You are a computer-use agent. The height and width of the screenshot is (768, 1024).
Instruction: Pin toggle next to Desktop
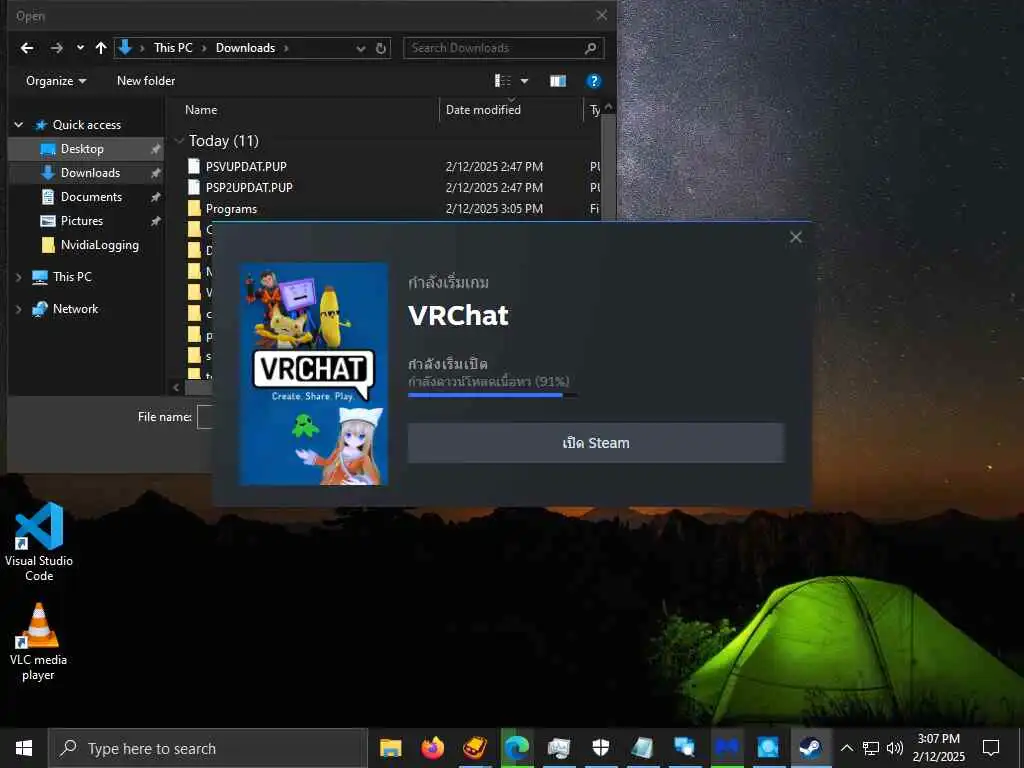(155, 150)
